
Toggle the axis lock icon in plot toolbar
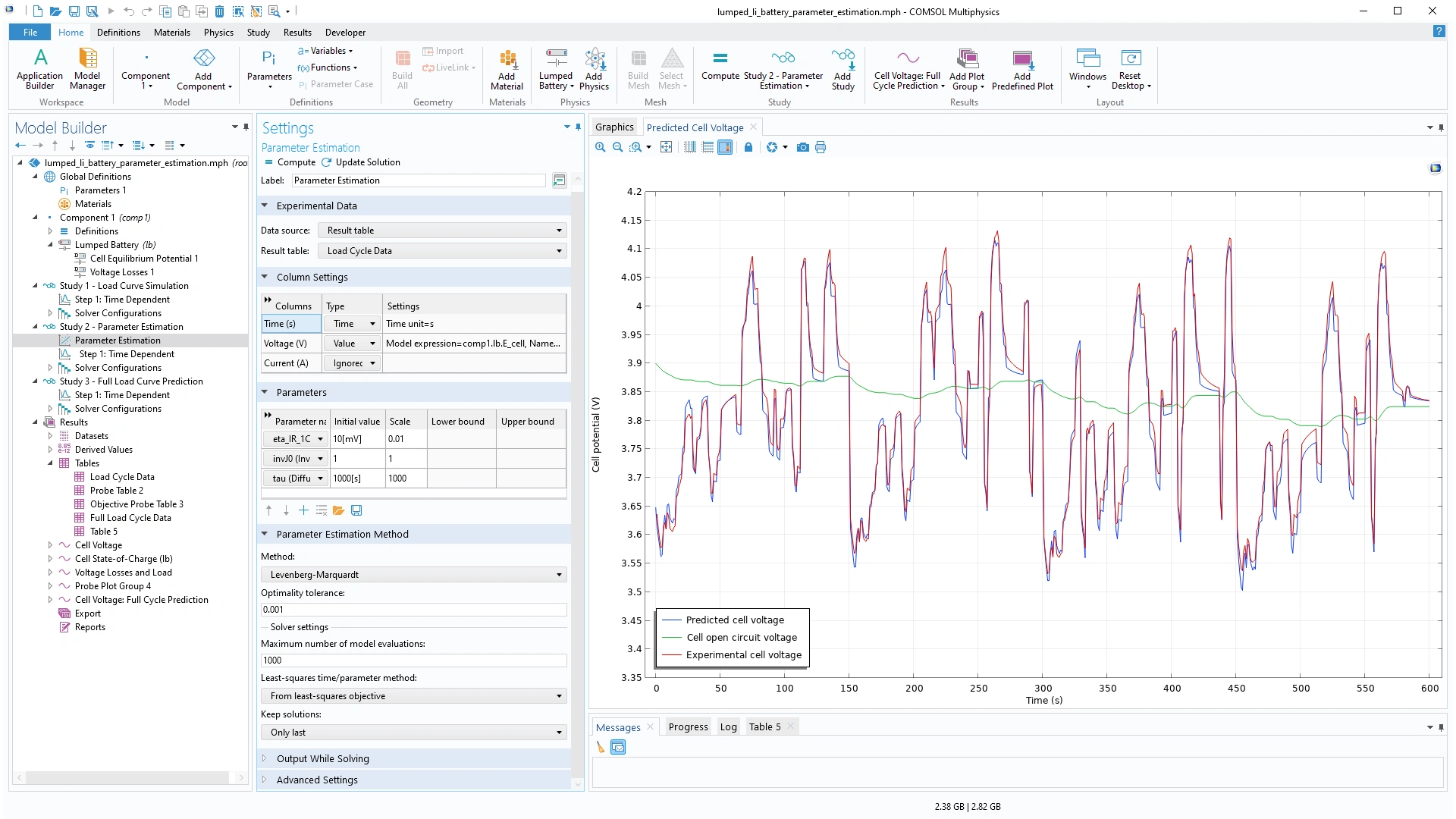click(x=748, y=147)
